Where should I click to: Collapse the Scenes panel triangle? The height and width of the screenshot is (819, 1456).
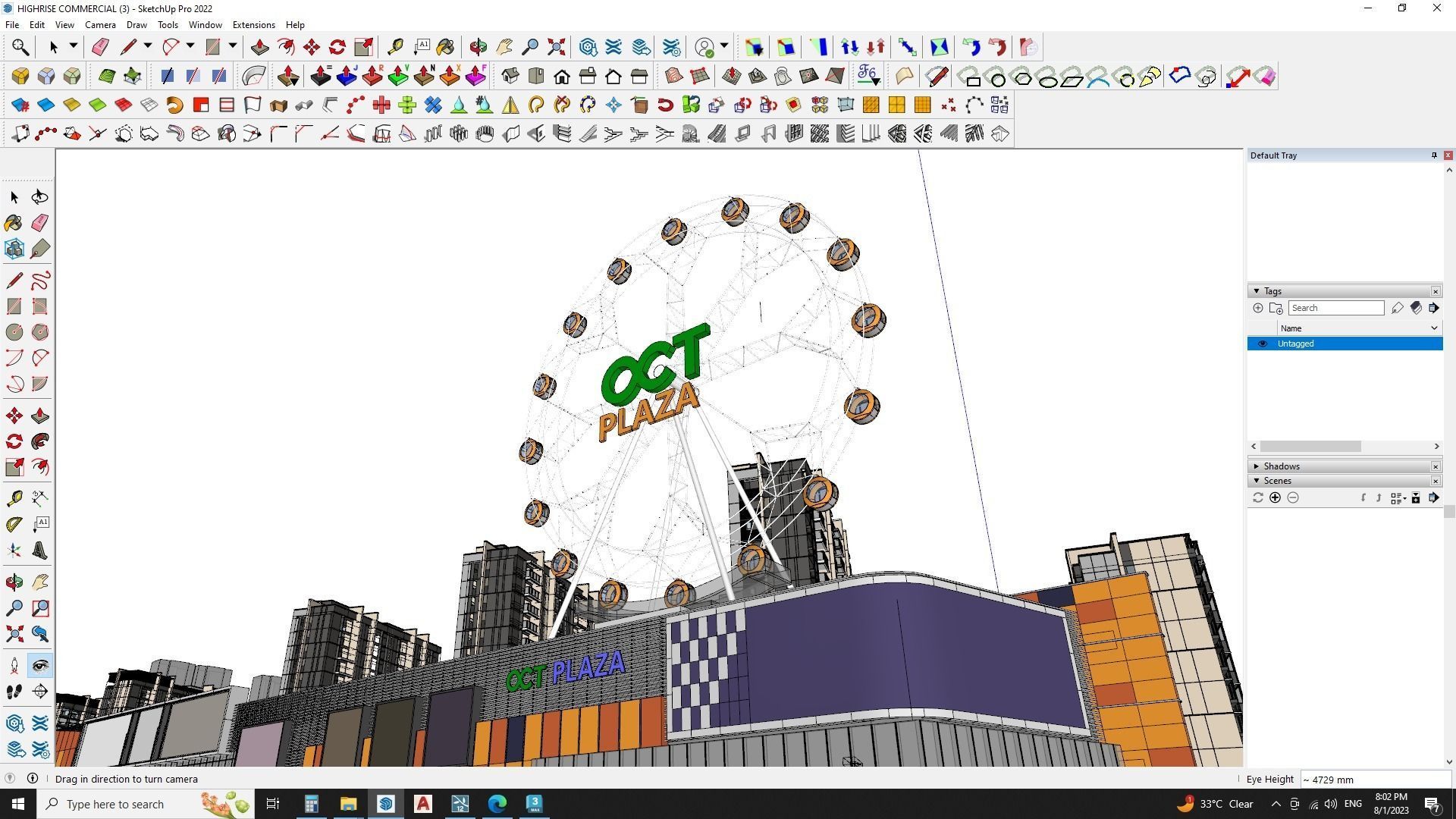pos(1257,481)
